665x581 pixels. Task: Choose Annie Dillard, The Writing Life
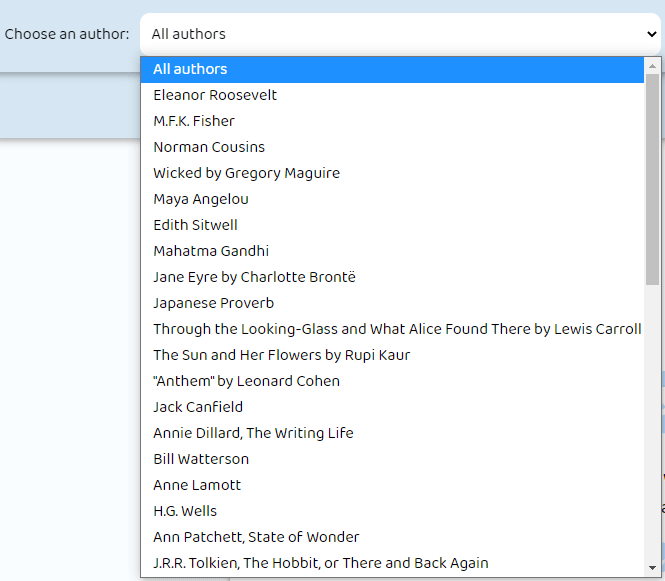pyautogui.click(x=392, y=433)
